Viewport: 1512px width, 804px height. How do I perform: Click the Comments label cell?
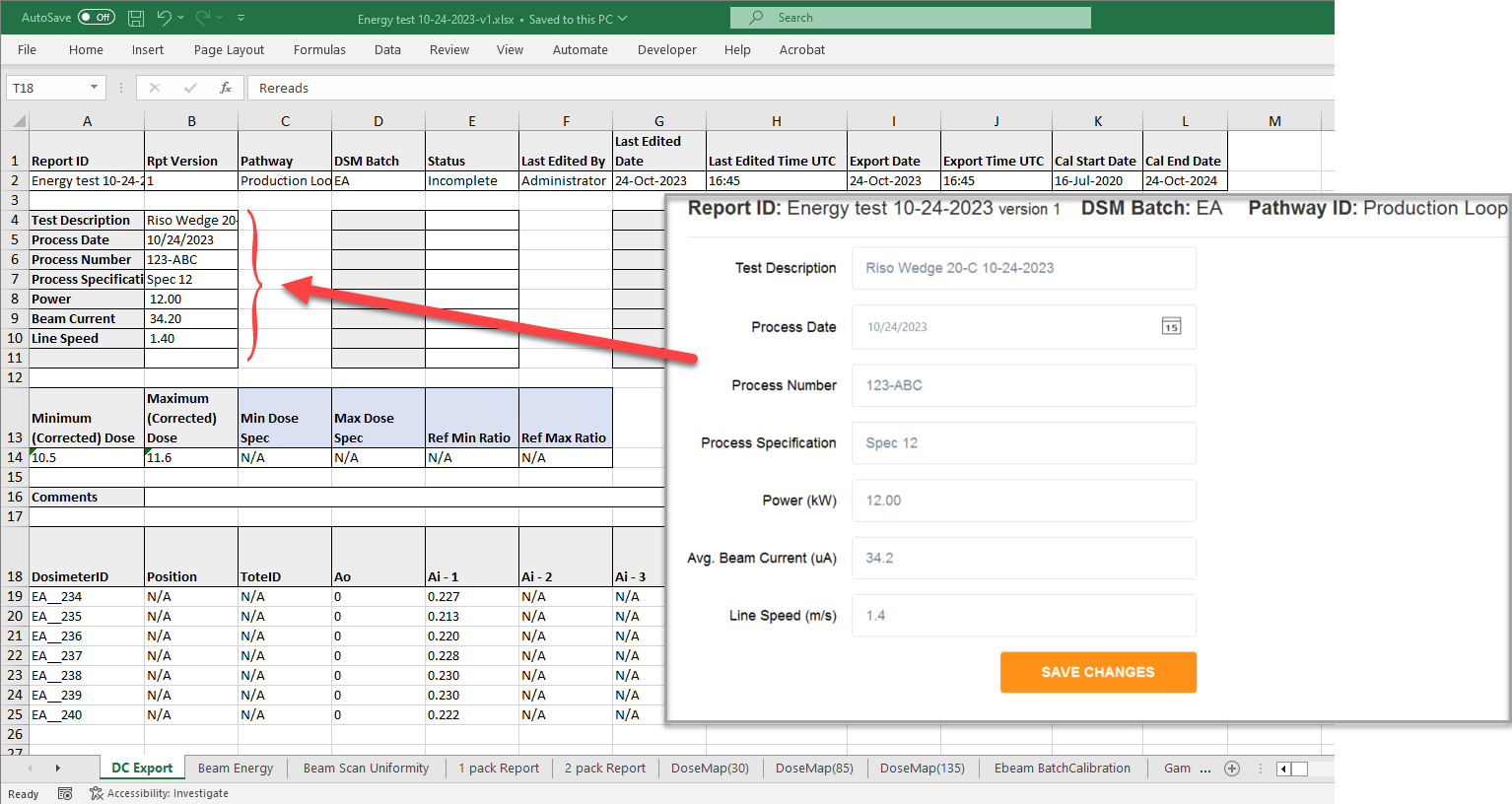[87, 498]
